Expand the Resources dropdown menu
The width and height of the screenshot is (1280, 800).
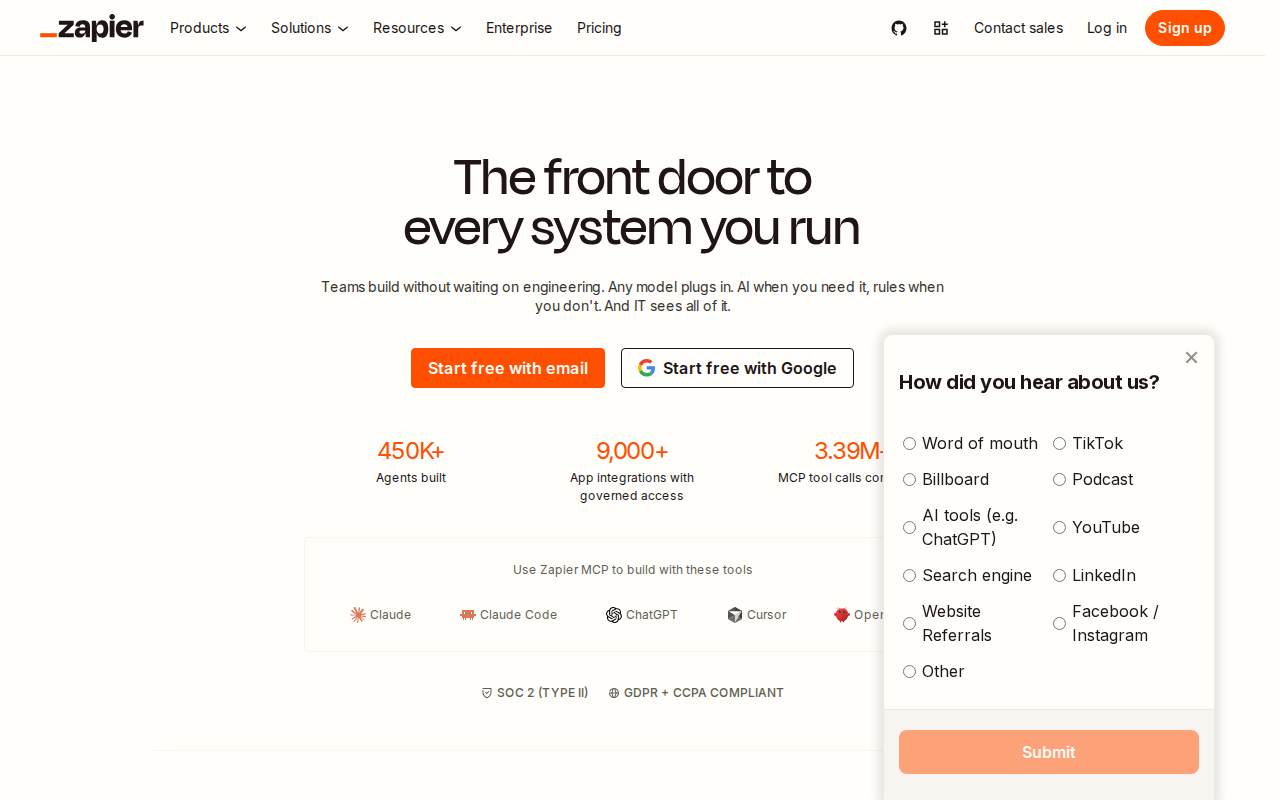(417, 28)
